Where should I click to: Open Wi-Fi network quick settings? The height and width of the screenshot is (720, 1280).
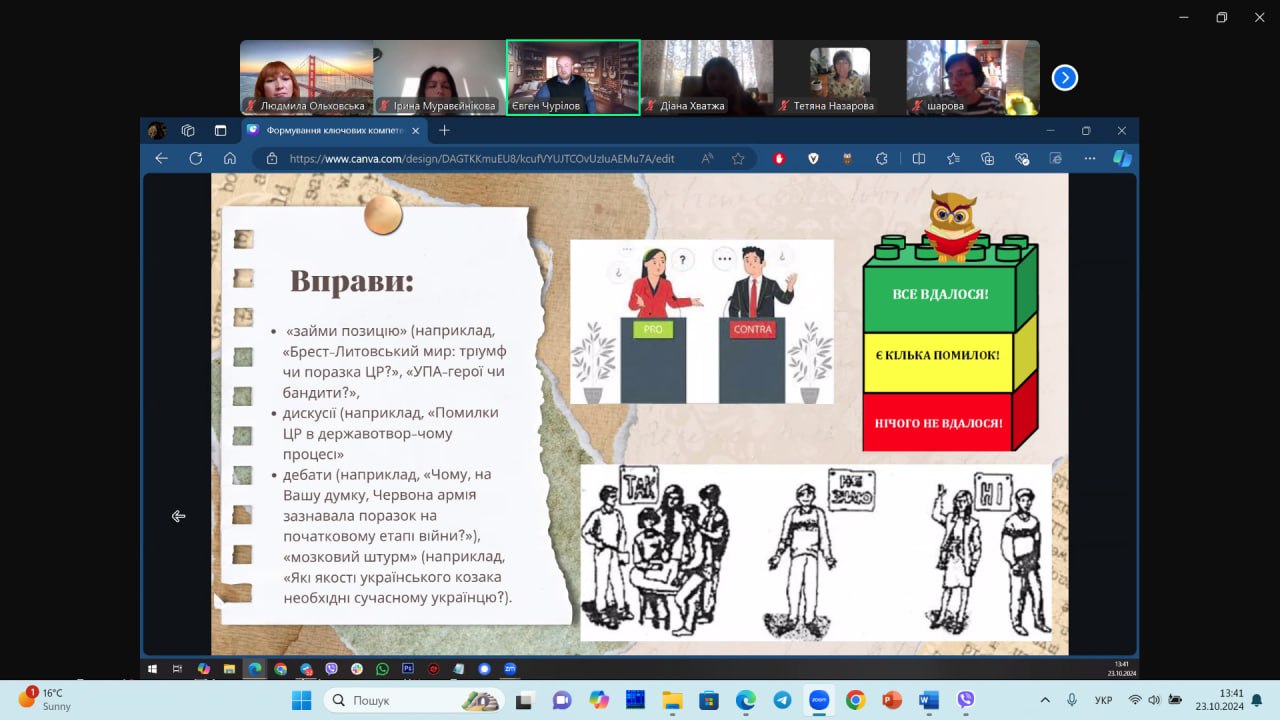(x=1135, y=700)
